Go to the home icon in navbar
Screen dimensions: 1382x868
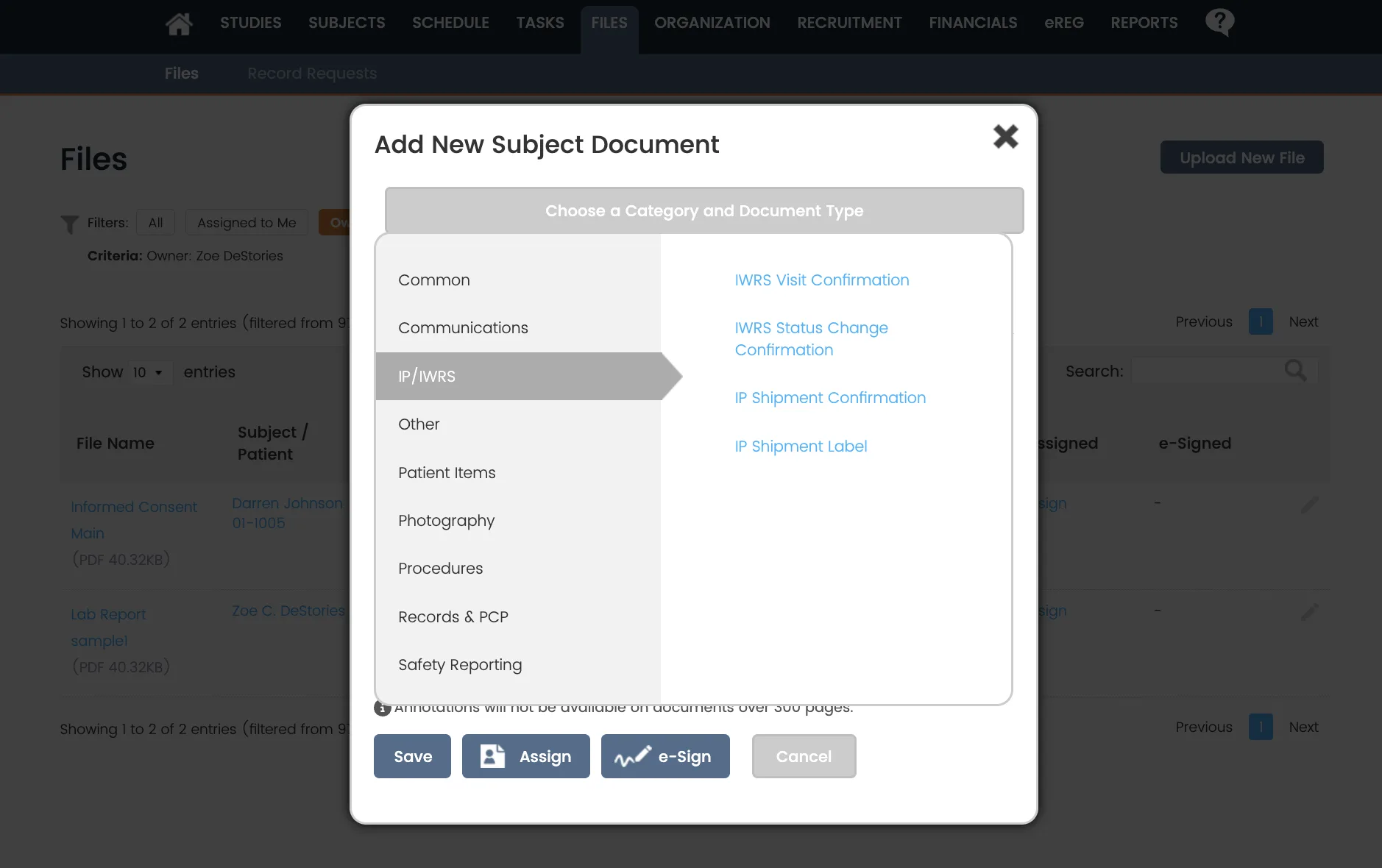pyautogui.click(x=179, y=24)
